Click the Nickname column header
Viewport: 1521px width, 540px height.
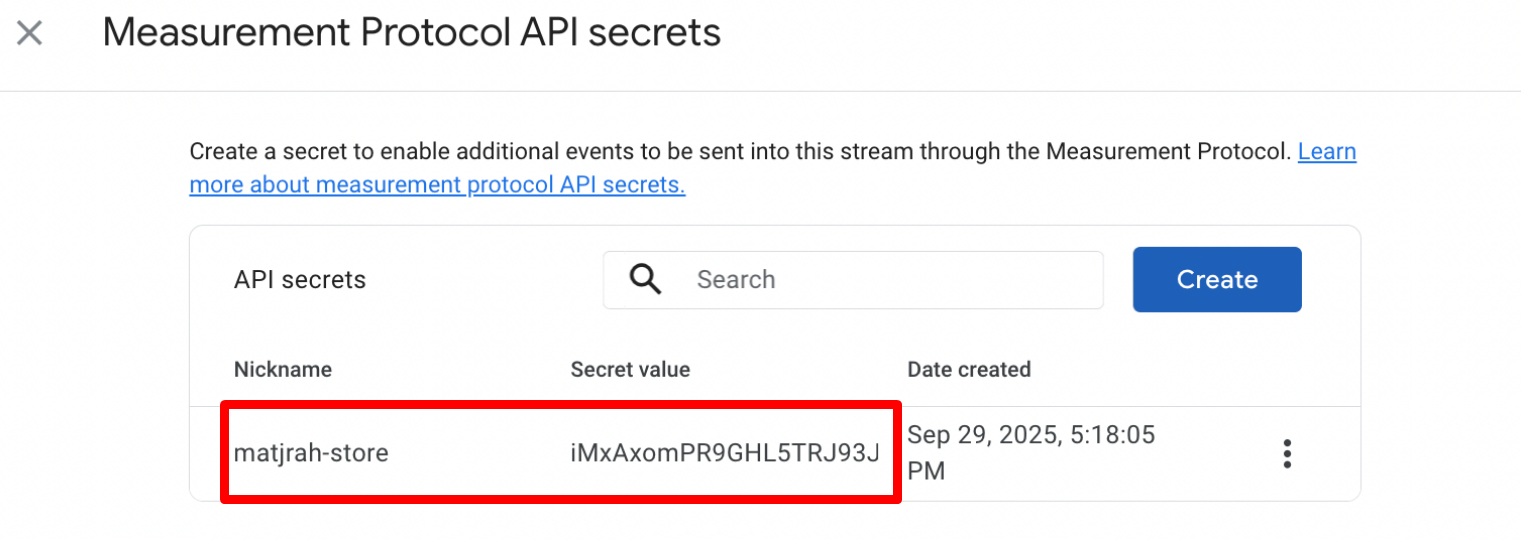click(283, 369)
